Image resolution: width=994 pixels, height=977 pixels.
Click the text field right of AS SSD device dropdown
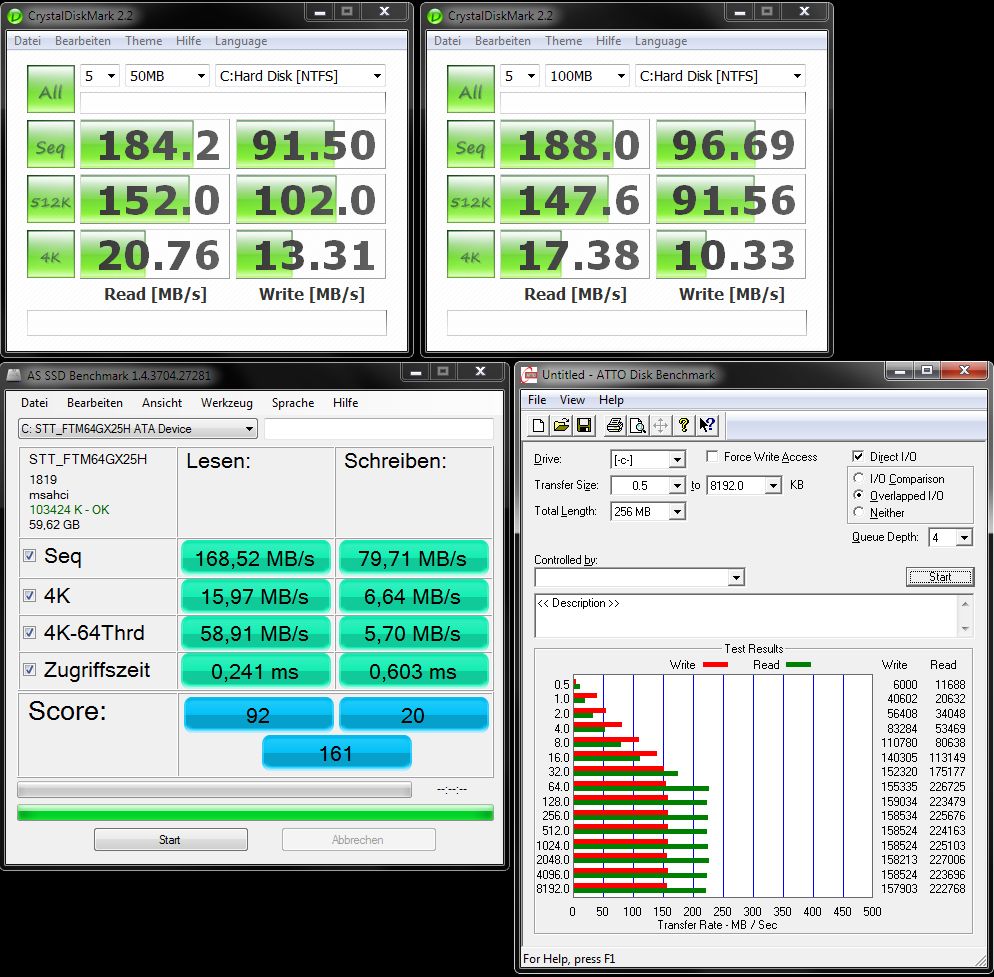378,429
